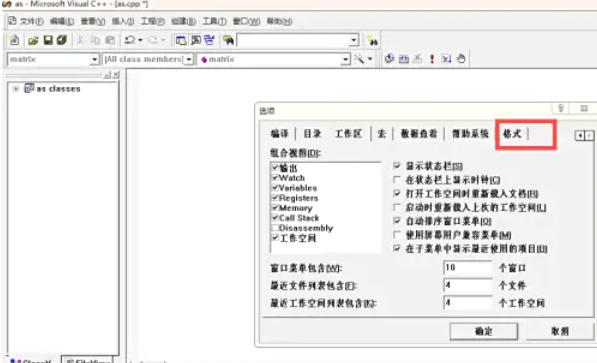597x363 pixels.
Task: Click the Cut scissors icon
Action: tap(80, 40)
